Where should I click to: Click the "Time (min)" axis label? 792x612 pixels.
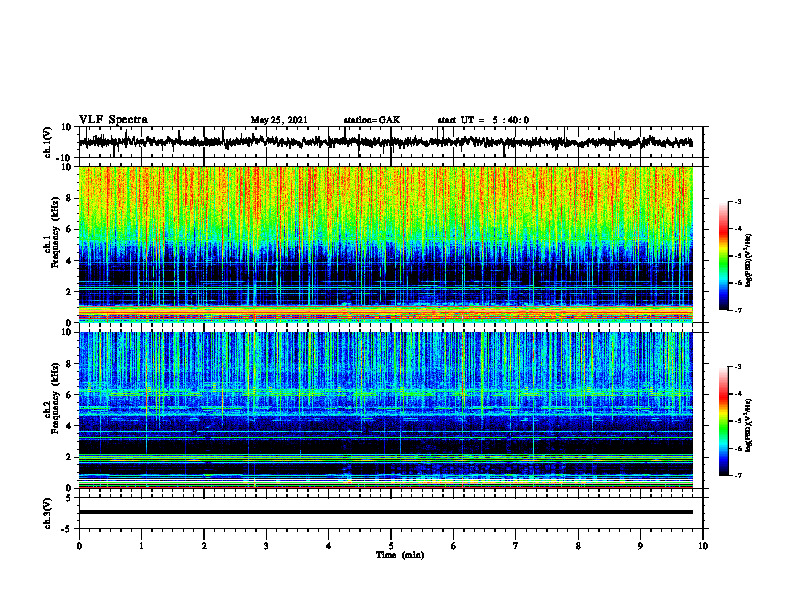point(400,555)
